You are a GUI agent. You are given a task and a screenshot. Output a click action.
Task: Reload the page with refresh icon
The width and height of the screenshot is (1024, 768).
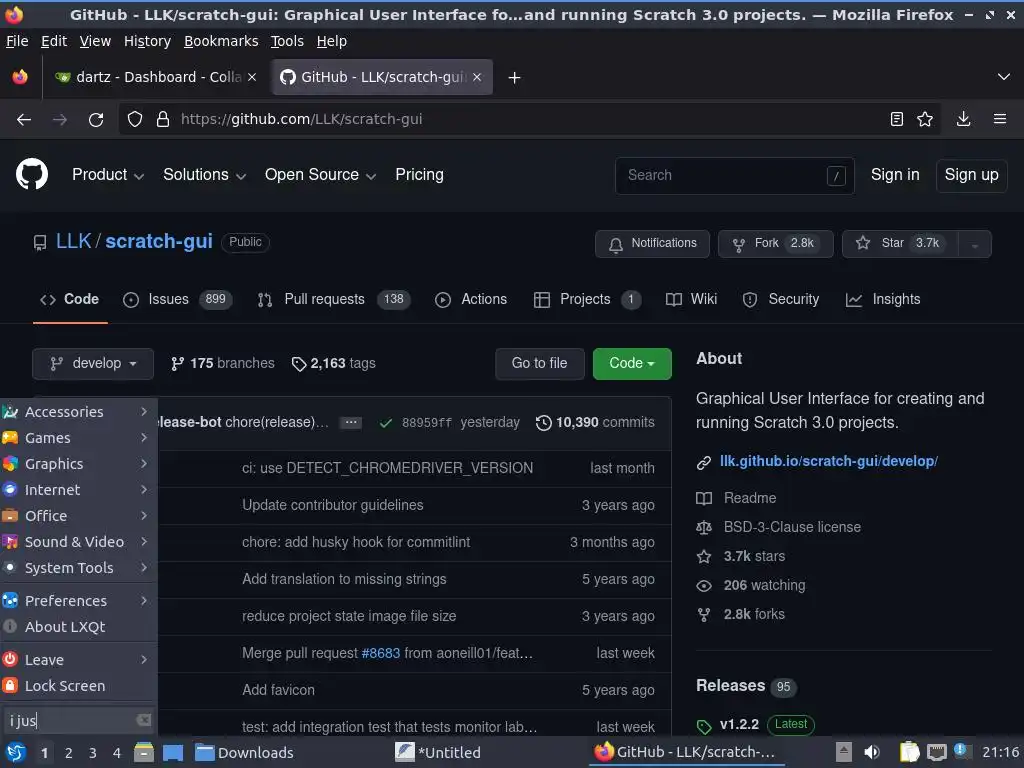point(96,120)
